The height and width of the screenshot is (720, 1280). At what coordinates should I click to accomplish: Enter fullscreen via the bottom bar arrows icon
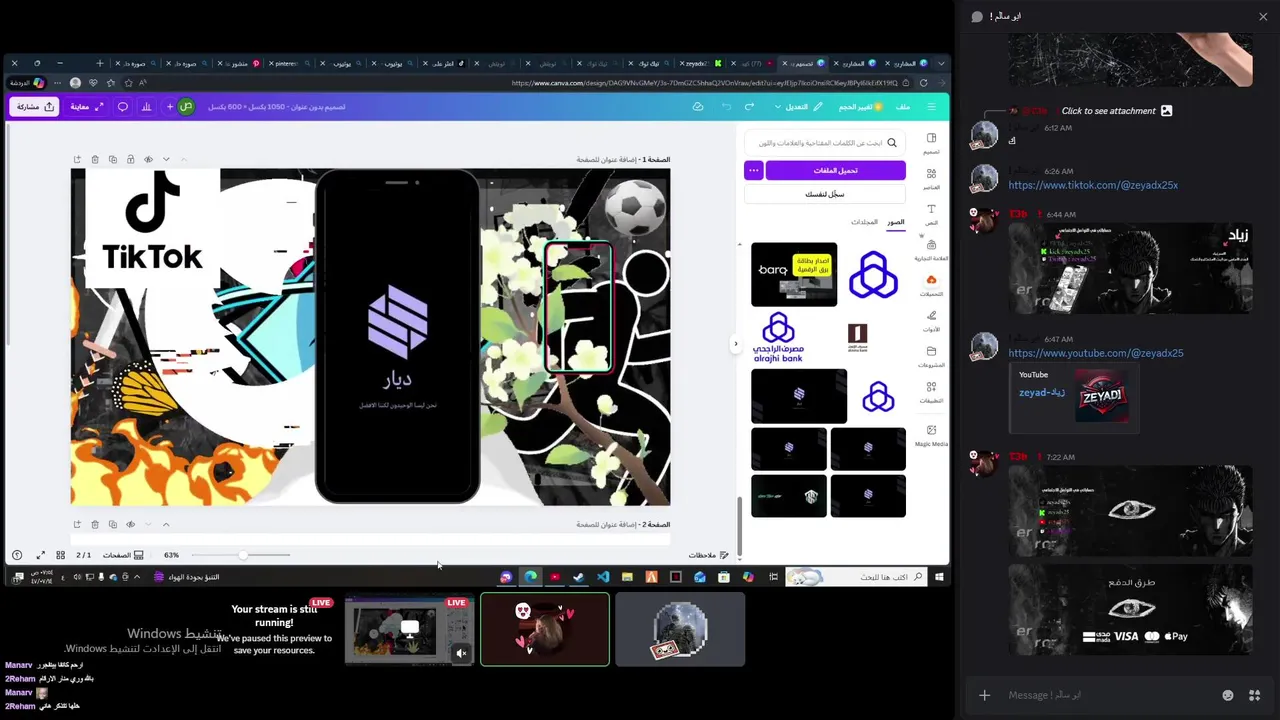point(40,555)
